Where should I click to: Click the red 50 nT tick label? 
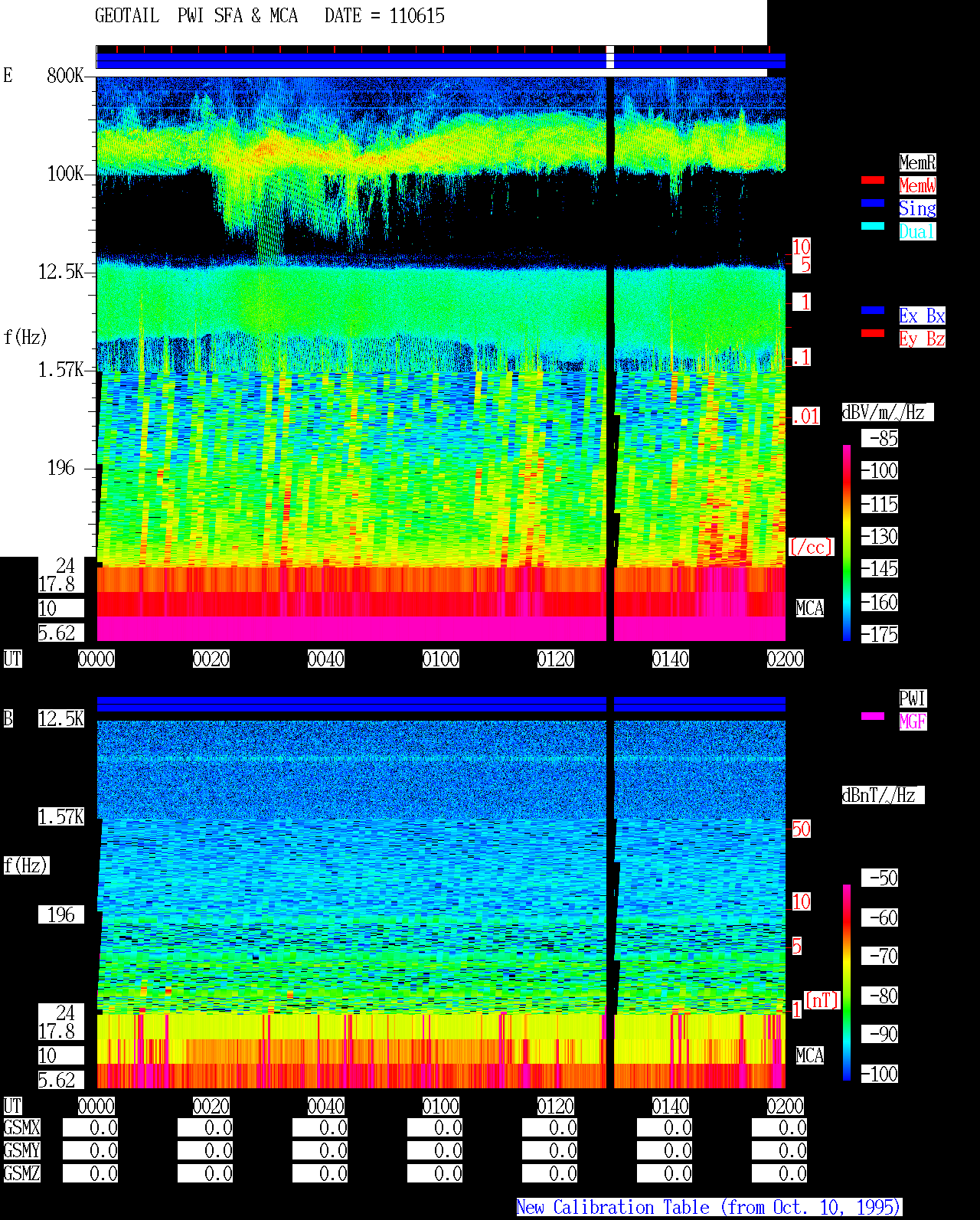pyautogui.click(x=801, y=829)
